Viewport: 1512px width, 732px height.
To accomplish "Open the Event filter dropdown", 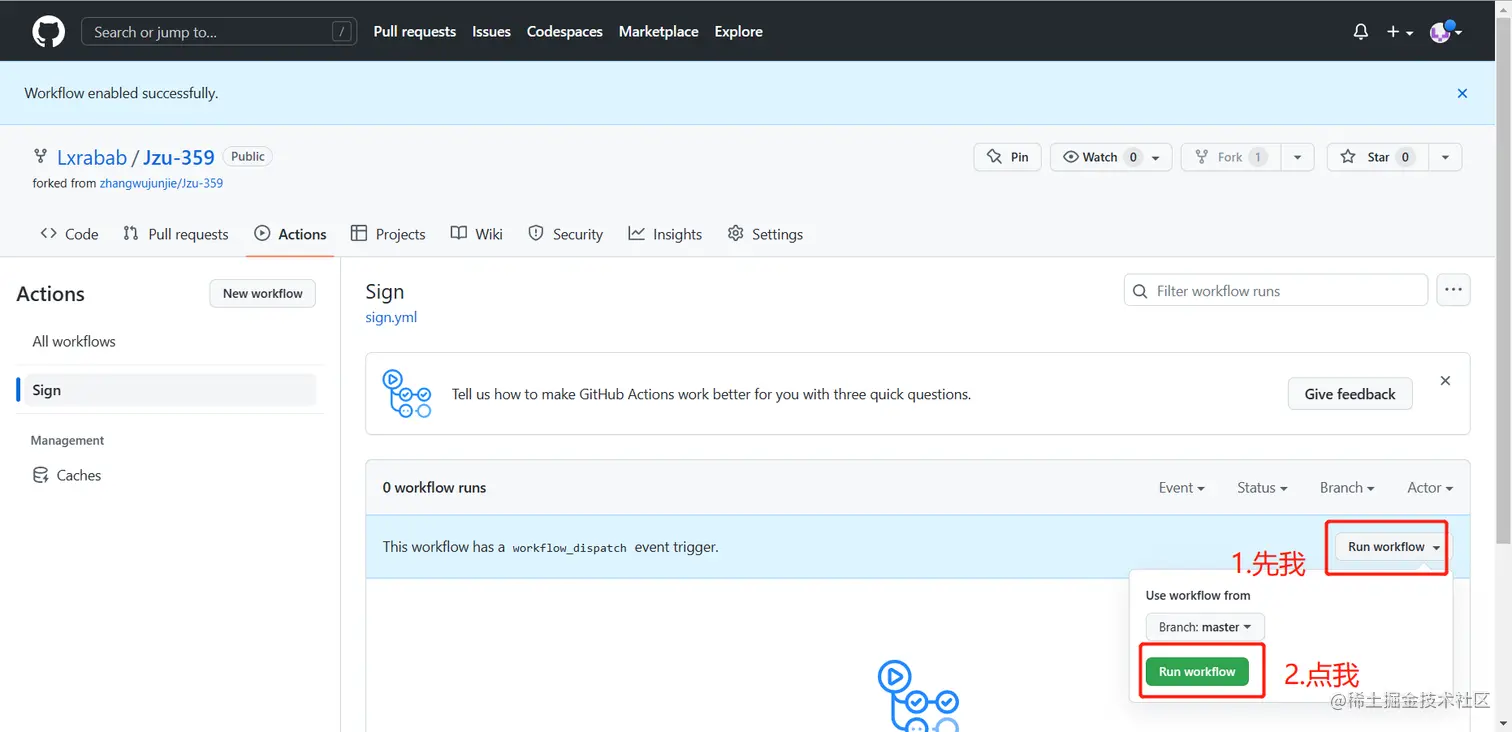I will pos(1181,488).
